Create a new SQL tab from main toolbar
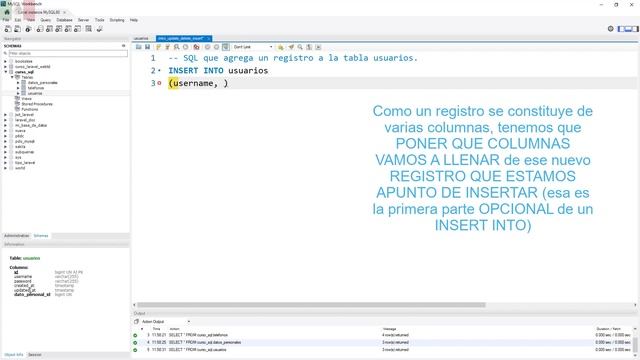The width and height of the screenshot is (640, 360). pos(8,29)
